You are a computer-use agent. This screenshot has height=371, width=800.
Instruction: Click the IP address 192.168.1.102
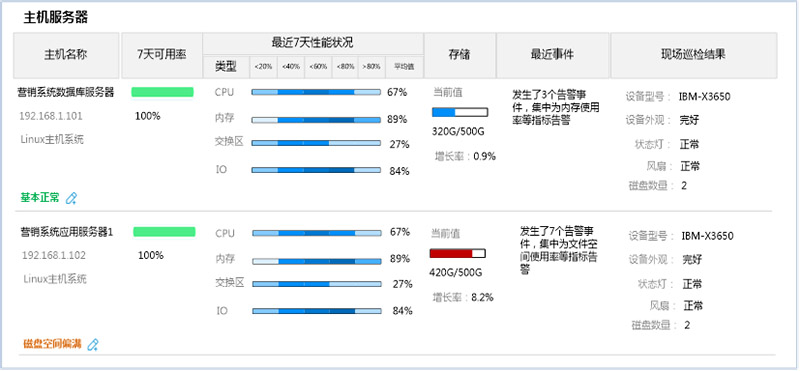pos(54,255)
